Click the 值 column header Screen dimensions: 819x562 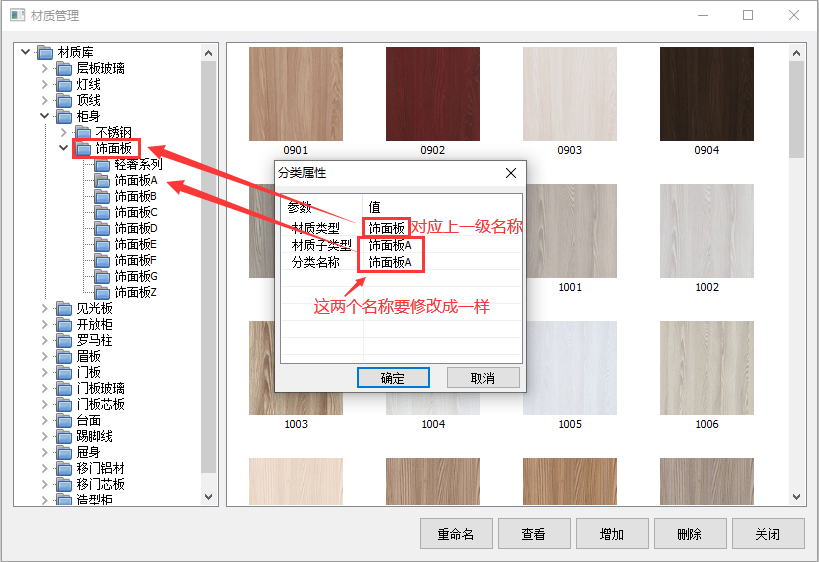442,207
